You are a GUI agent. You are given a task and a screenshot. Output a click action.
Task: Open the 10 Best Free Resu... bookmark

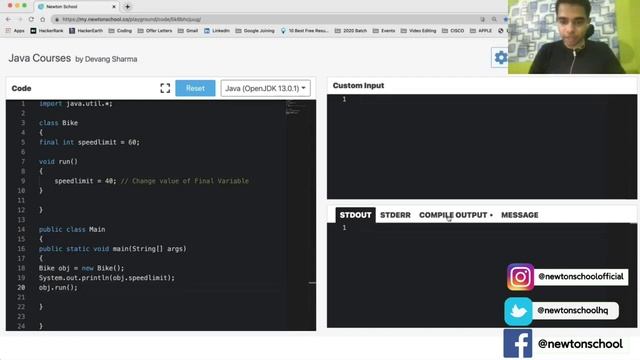point(304,31)
